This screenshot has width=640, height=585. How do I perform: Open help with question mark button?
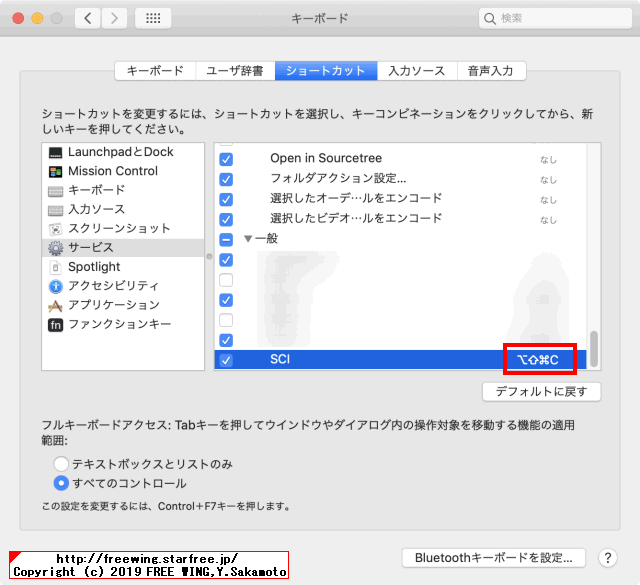[607, 558]
